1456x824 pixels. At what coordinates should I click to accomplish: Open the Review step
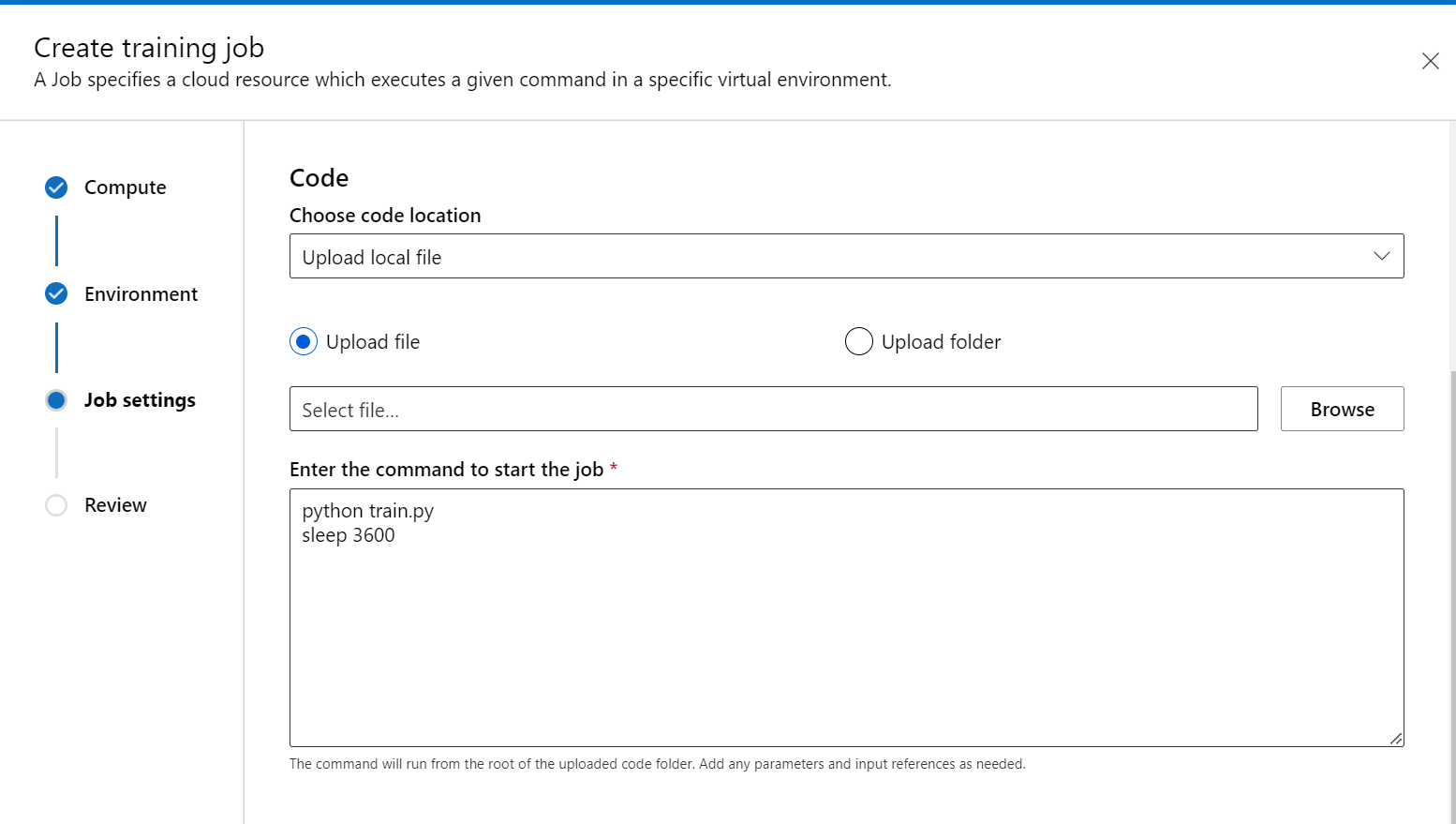(x=115, y=505)
